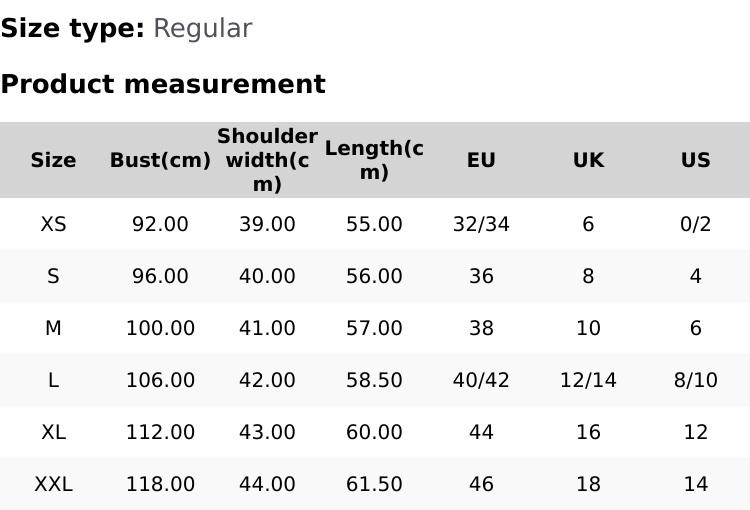This screenshot has height=510, width=750.
Task: Select the L size row label
Action: pyautogui.click(x=53, y=380)
